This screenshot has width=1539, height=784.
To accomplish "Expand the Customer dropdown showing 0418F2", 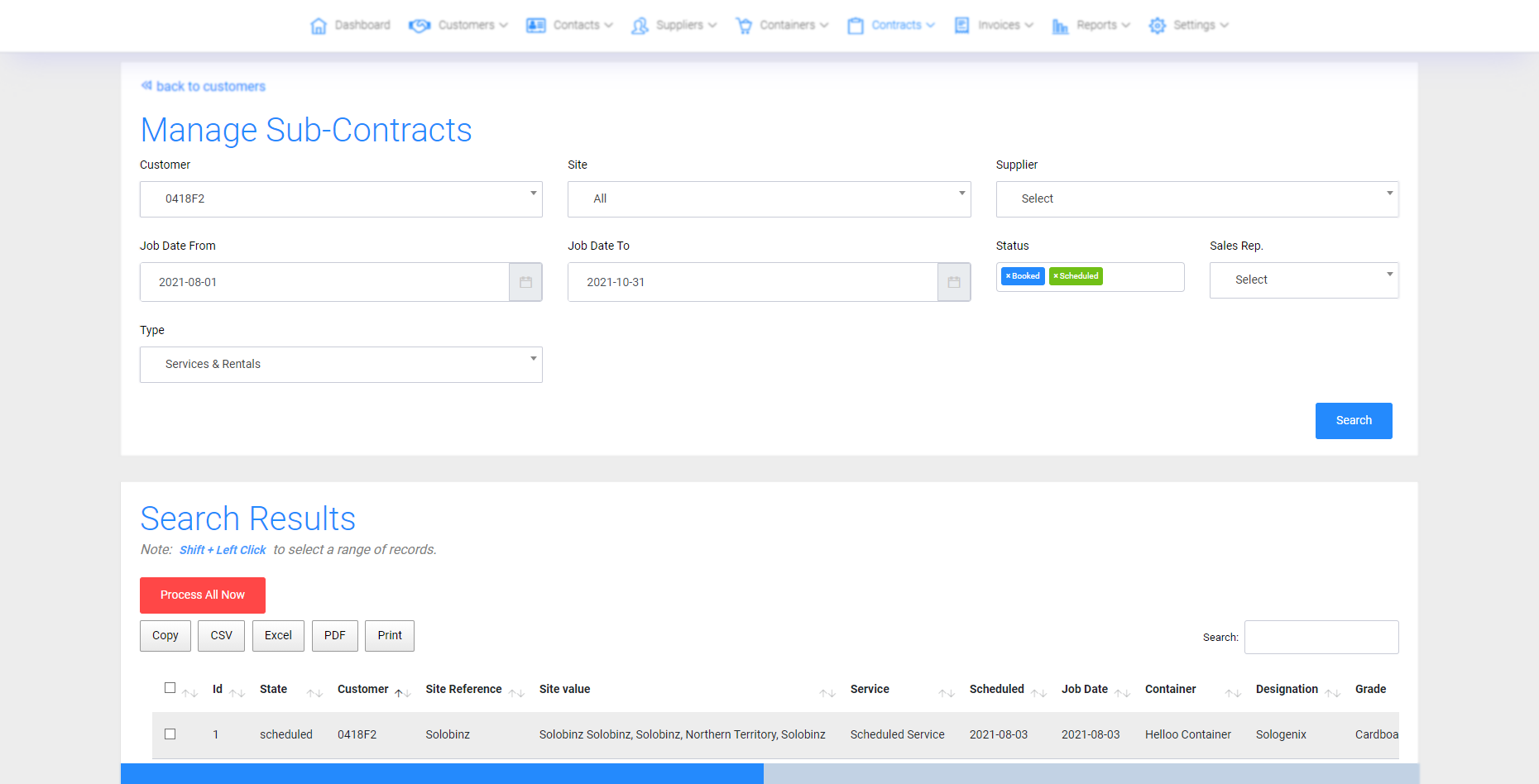I will pos(341,199).
